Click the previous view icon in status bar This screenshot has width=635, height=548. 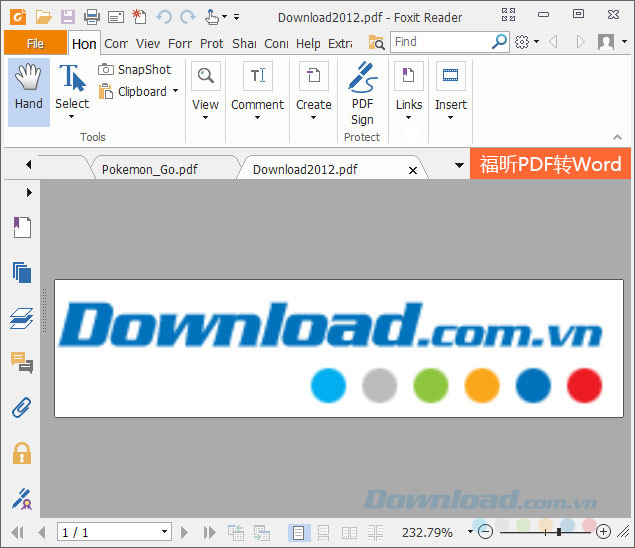(x=236, y=533)
